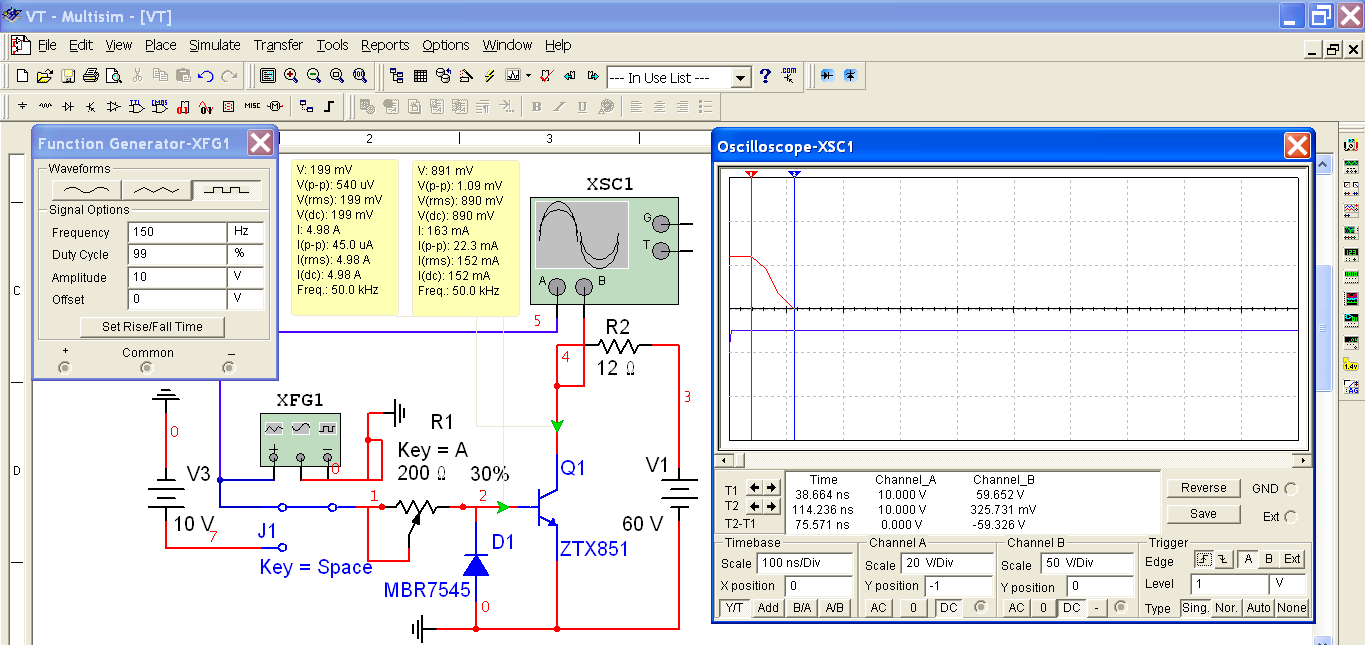Open the Spreadsheet view grid icon
Image resolution: width=1365 pixels, height=645 pixels.
tap(420, 76)
